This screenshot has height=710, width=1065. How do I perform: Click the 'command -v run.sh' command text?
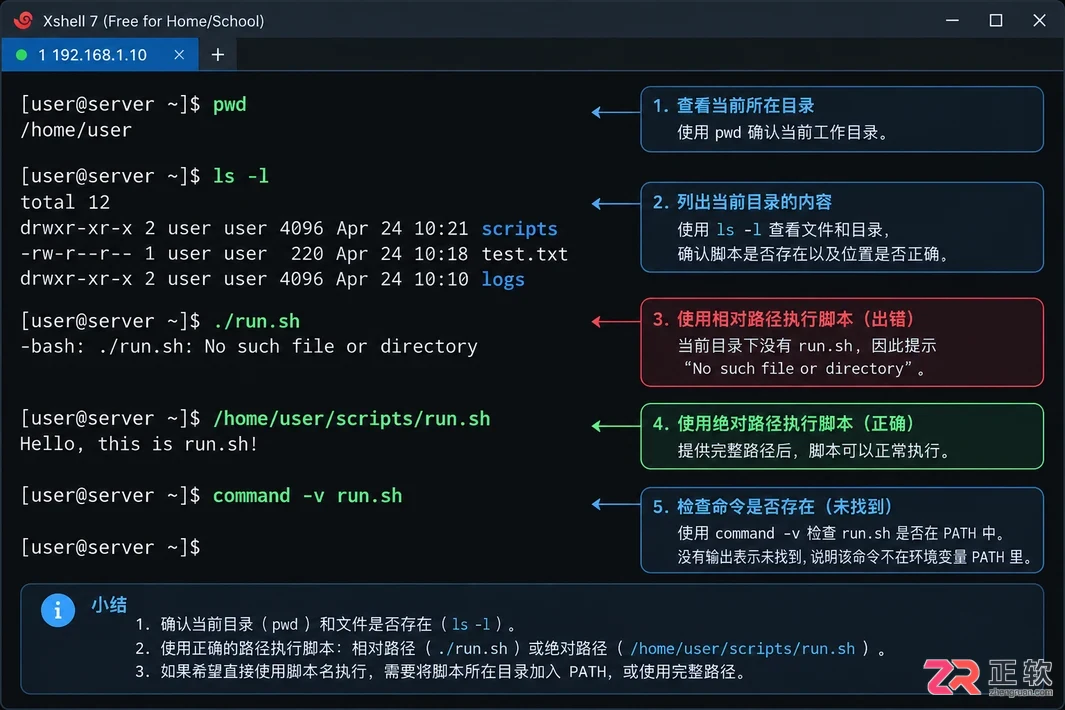[x=307, y=495]
